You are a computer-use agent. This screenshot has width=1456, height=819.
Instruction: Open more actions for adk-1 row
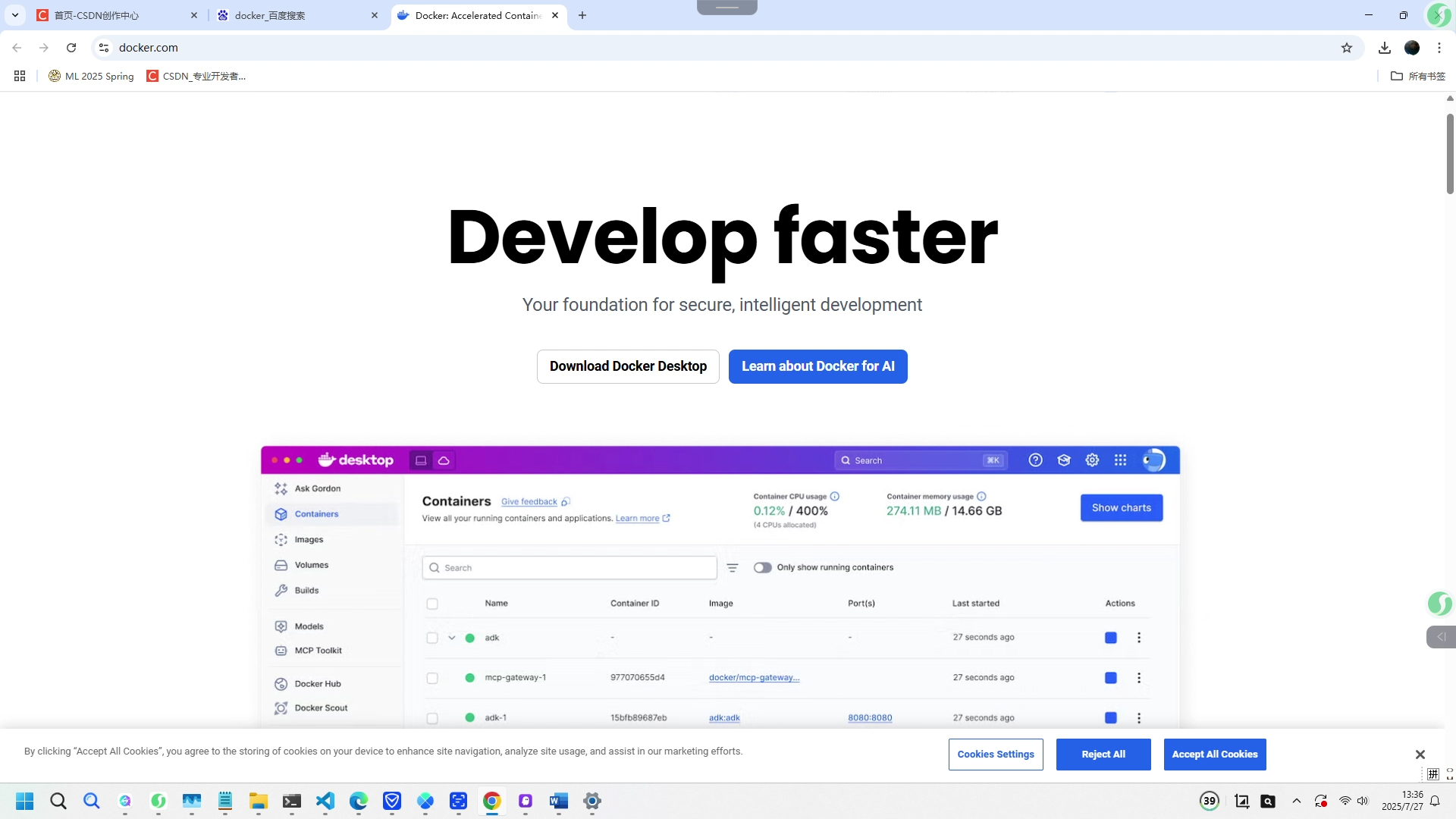click(x=1139, y=718)
